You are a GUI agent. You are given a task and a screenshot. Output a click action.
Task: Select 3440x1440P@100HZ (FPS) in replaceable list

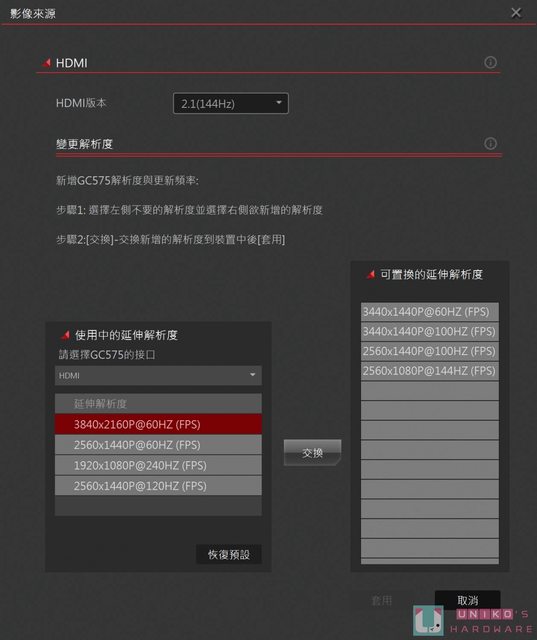point(430,331)
